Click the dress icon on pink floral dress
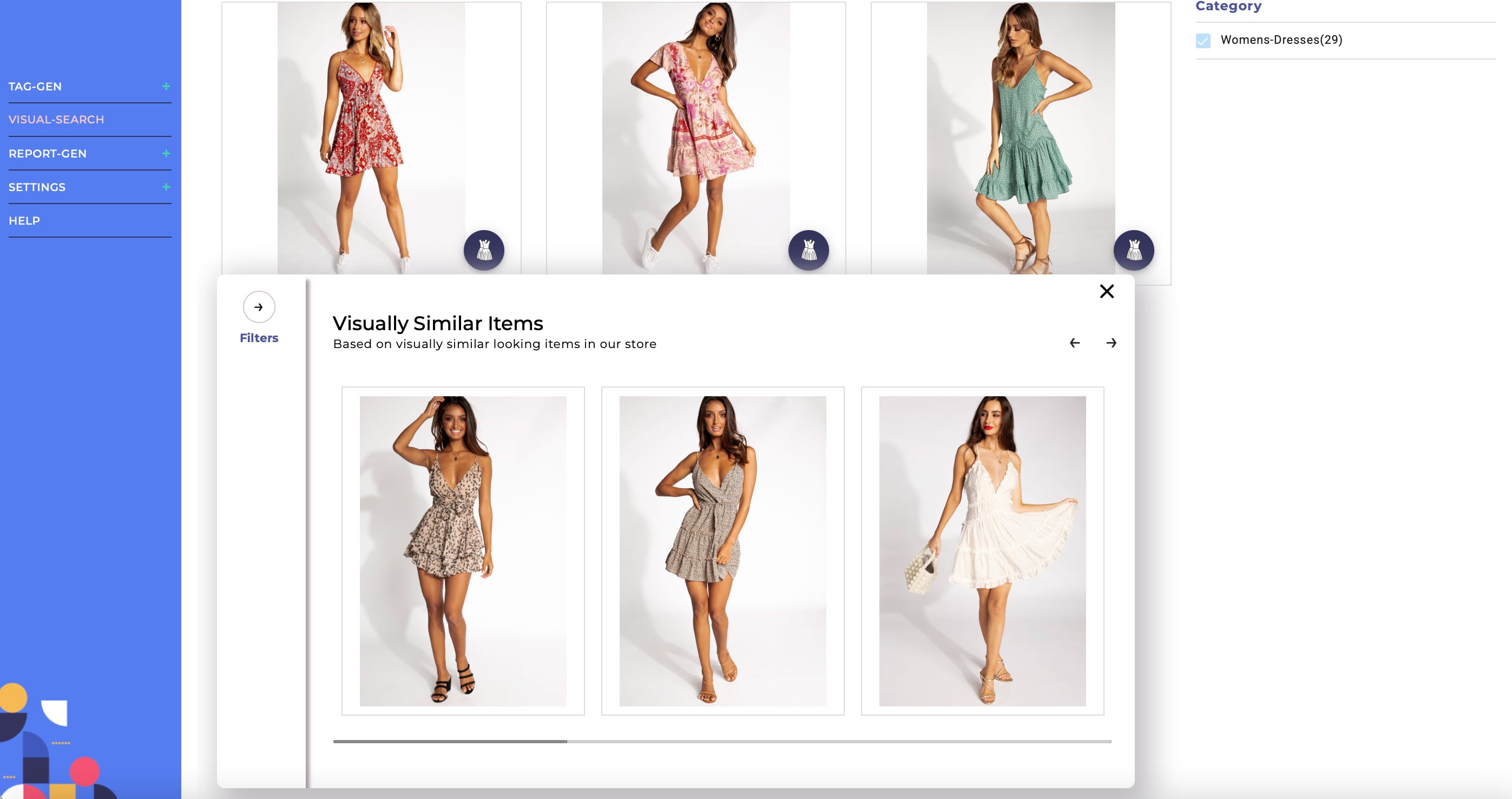Image resolution: width=1512 pixels, height=799 pixels. click(x=808, y=250)
